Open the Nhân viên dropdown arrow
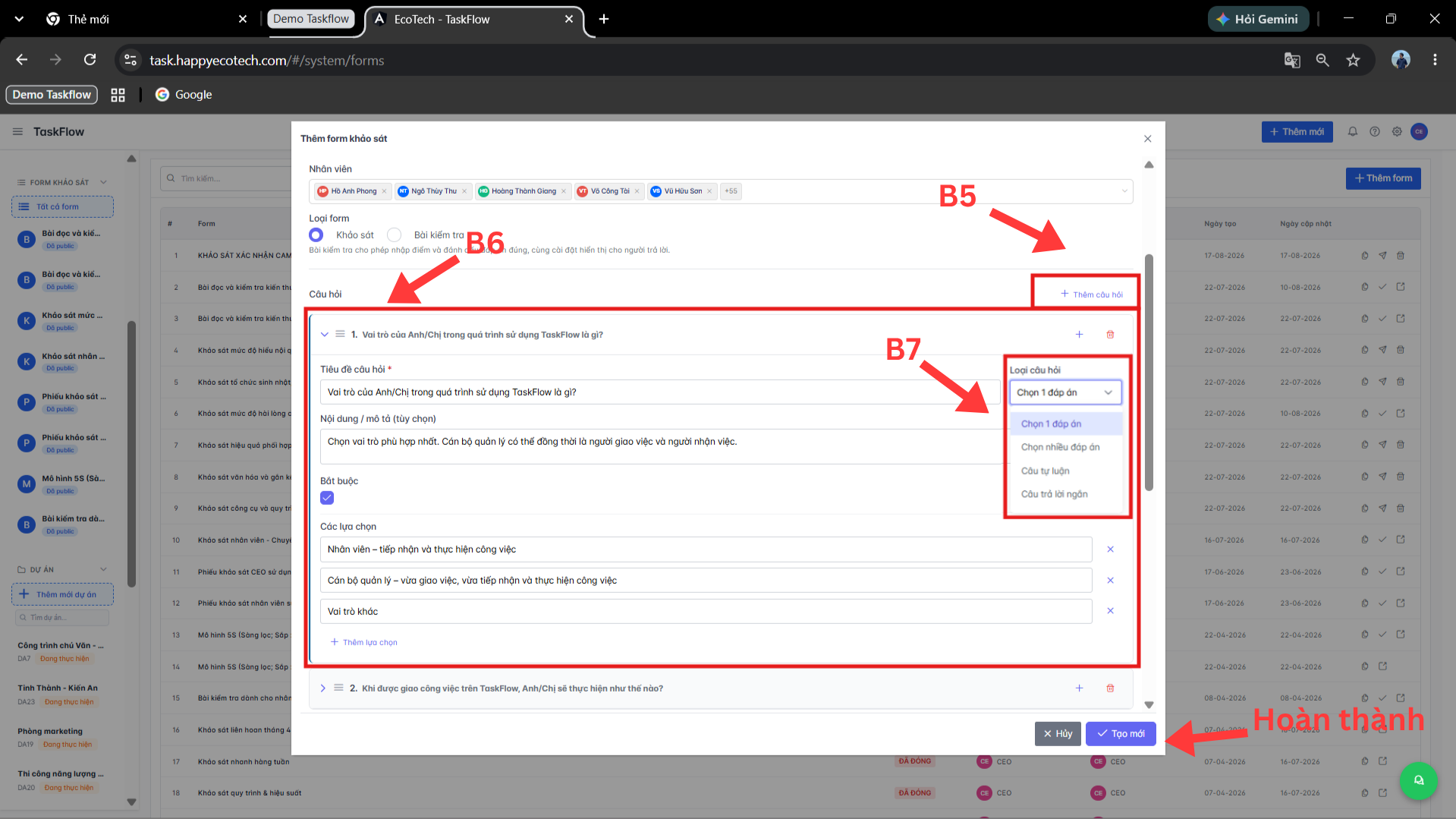Screen dimensions: 1456x819 coord(1124,191)
